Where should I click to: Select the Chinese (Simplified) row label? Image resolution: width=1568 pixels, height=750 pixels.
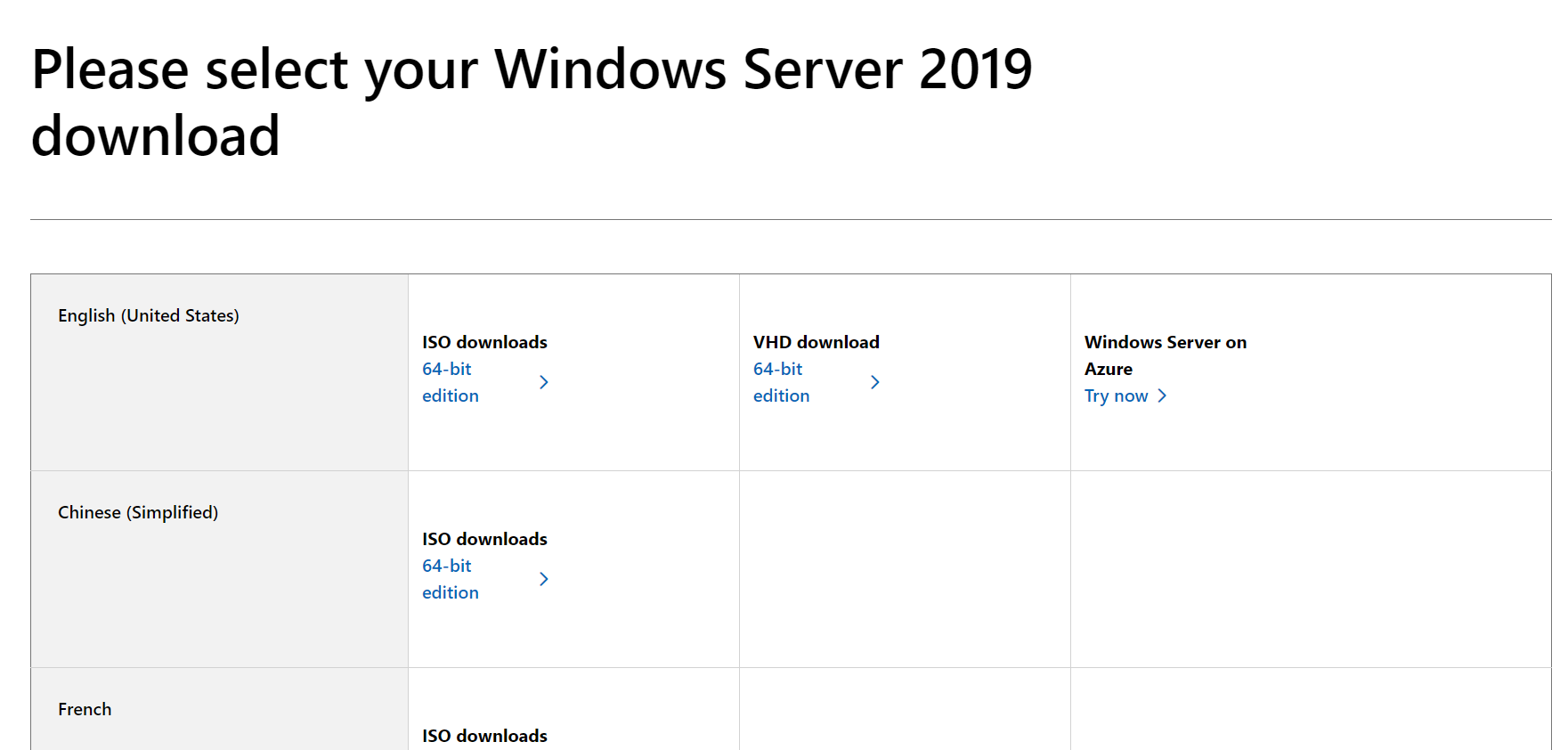[x=138, y=513]
